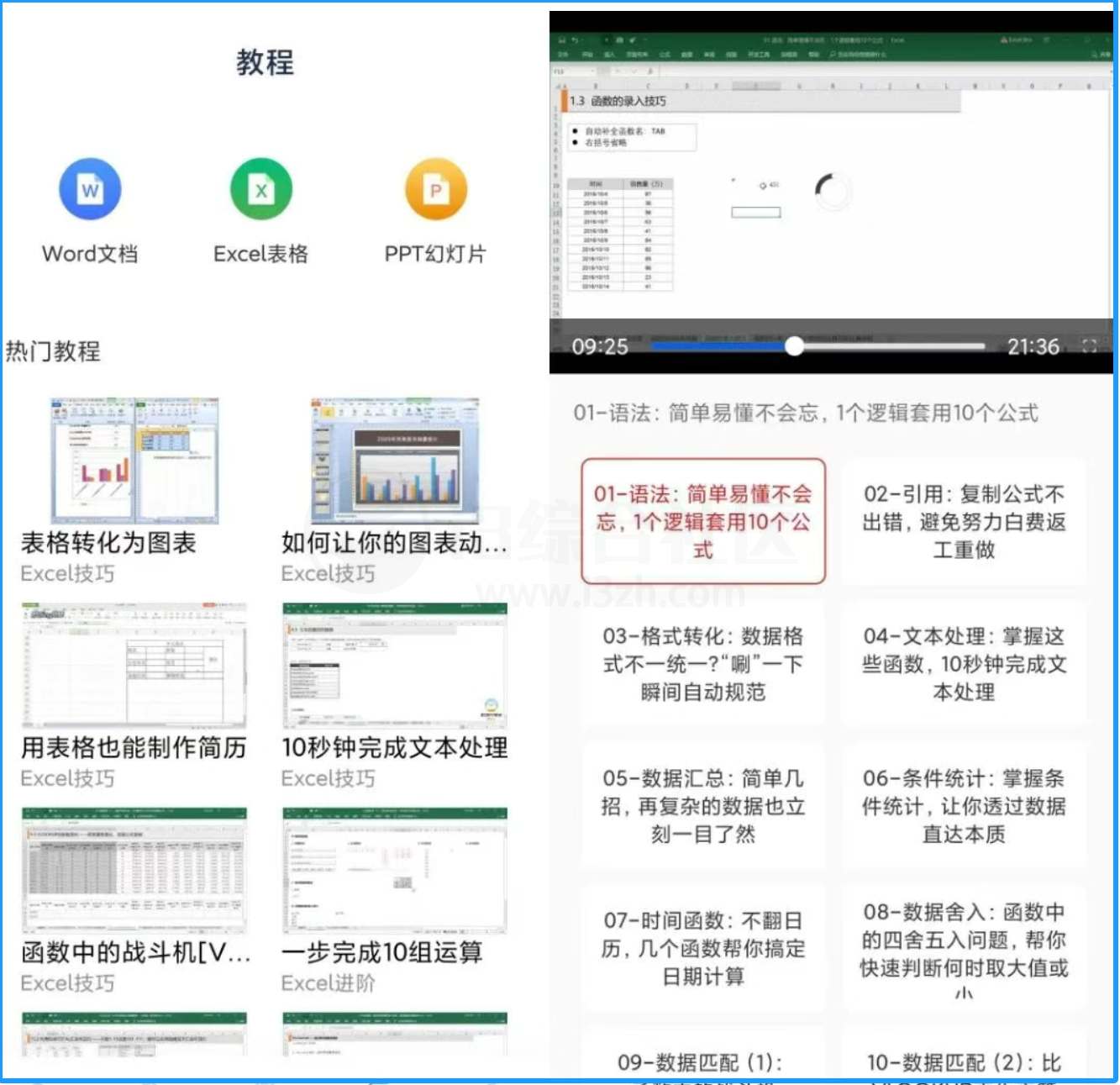Open the "10秒钟完成文本处理" tutorial thumbnail

pyautogui.click(x=395, y=666)
